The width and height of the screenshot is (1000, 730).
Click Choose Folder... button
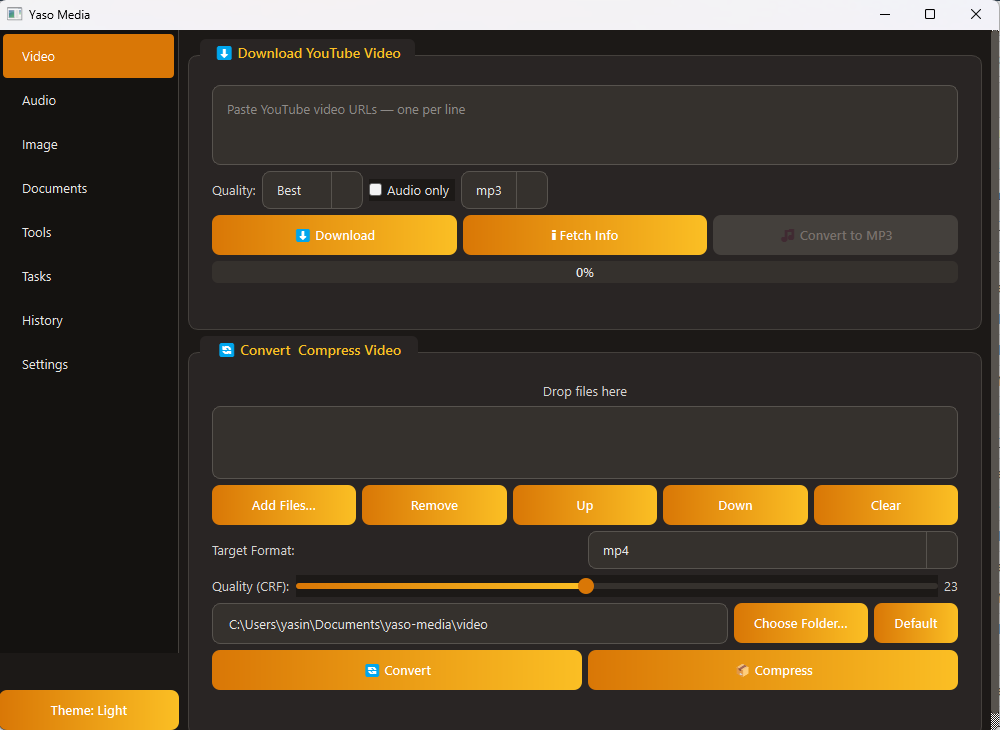click(801, 623)
